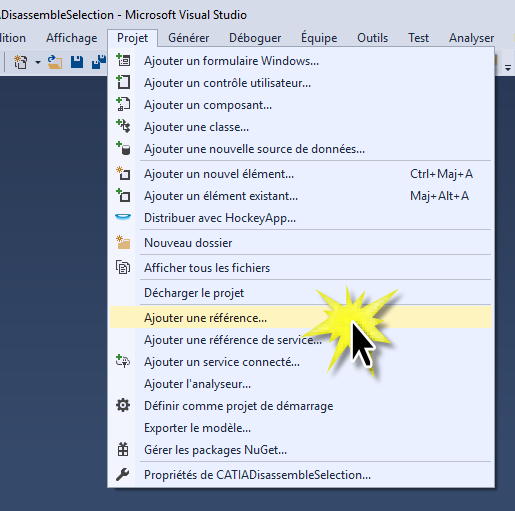
Task: Click the startup project gear icon
Action: (123, 406)
